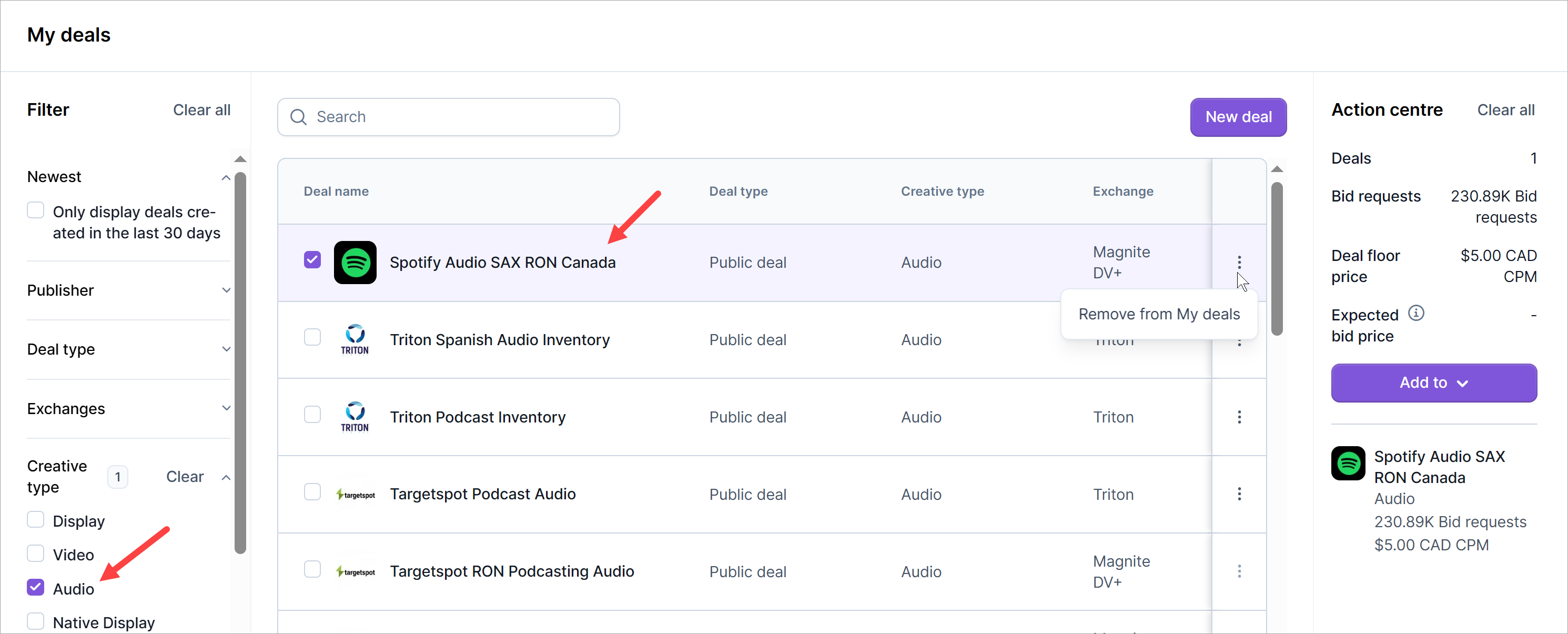The width and height of the screenshot is (1568, 634).
Task: Click the Spotify icon in Action centre
Action: click(1348, 464)
